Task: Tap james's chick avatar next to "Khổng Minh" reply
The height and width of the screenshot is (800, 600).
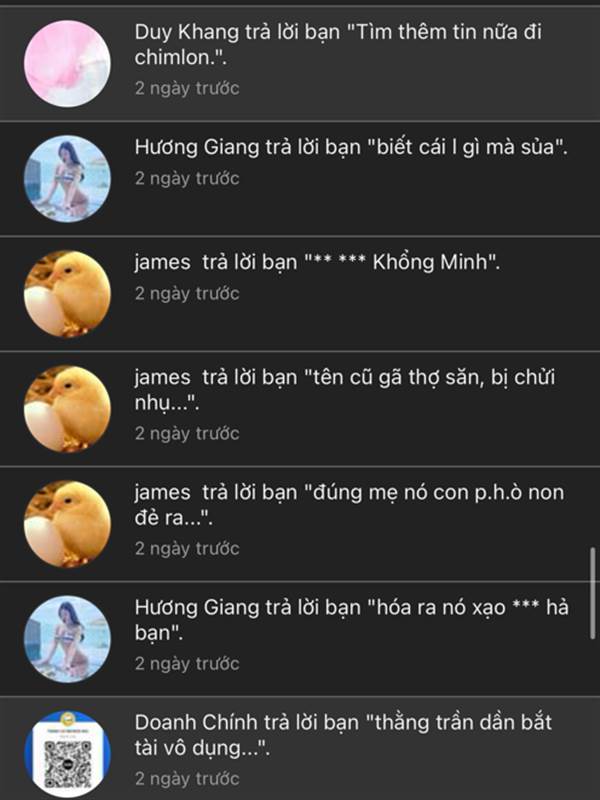Action: click(67, 294)
